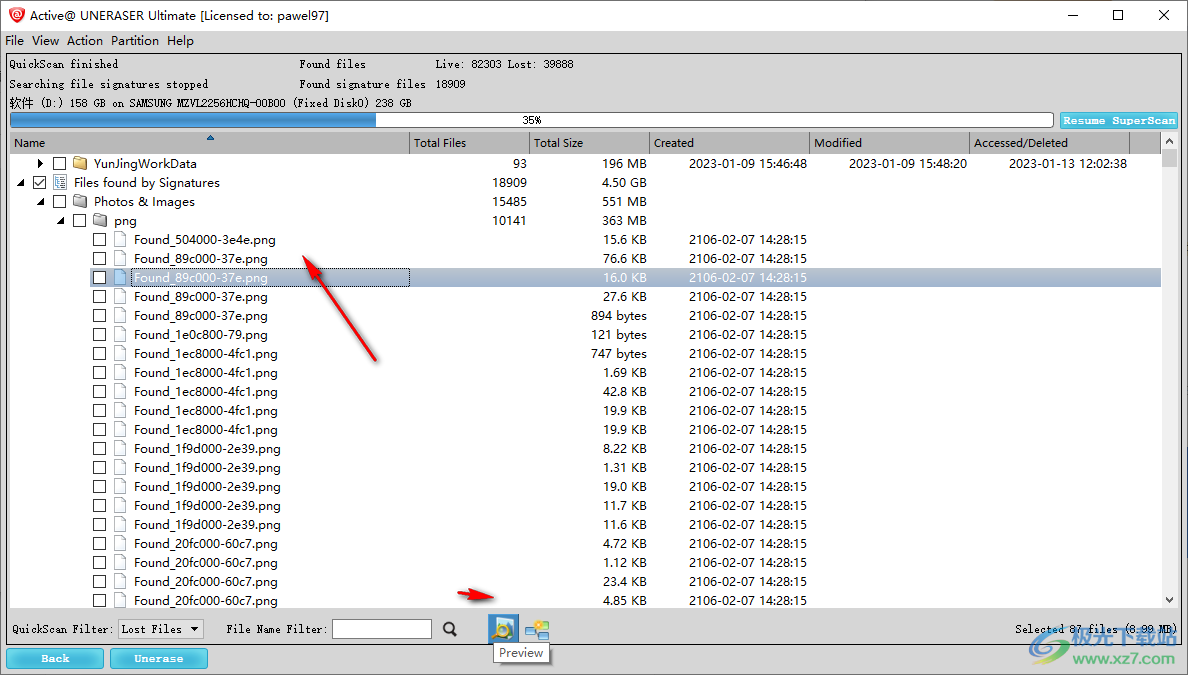The width and height of the screenshot is (1188, 675).
Task: Open the Action menu
Action: click(x=85, y=41)
